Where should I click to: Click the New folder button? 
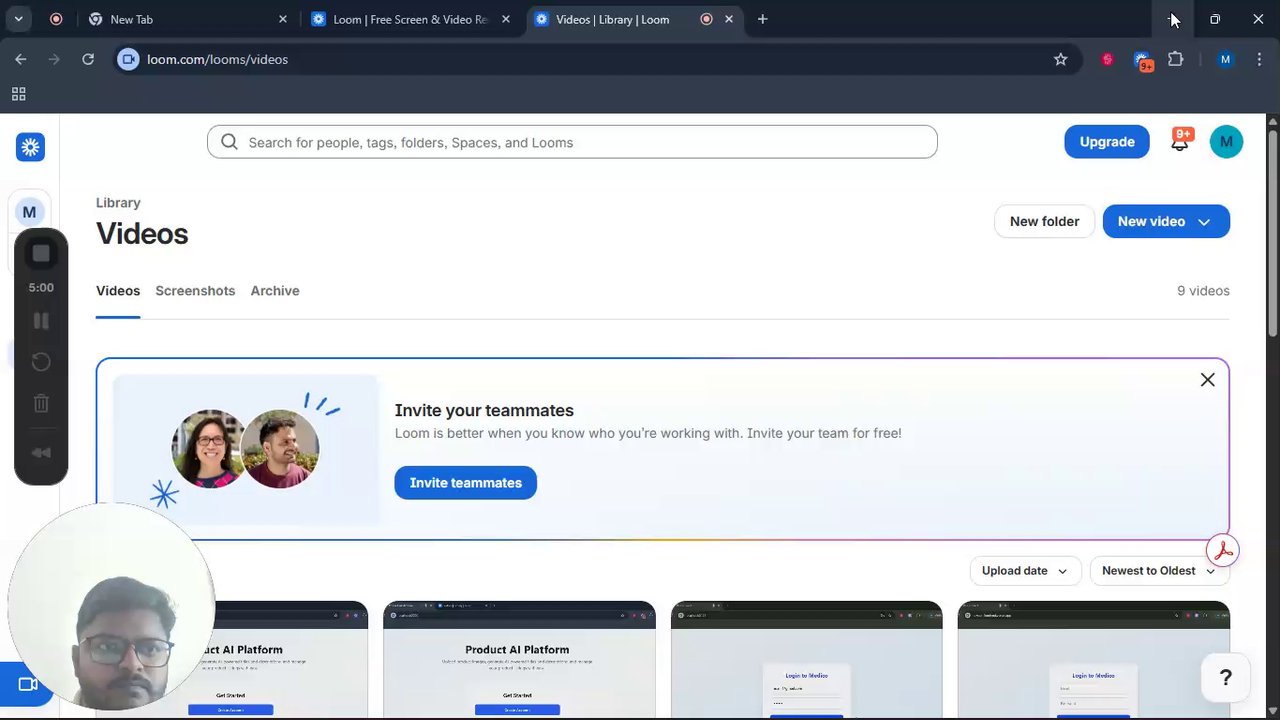click(1044, 221)
